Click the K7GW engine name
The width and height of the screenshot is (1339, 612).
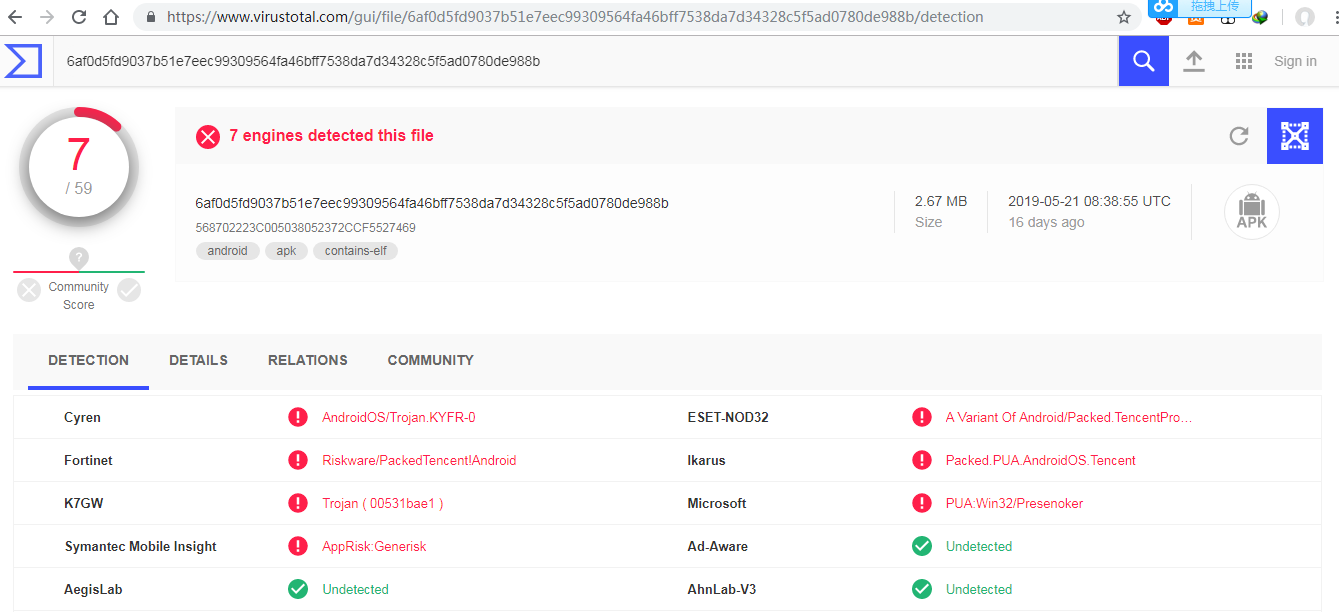[83, 504]
